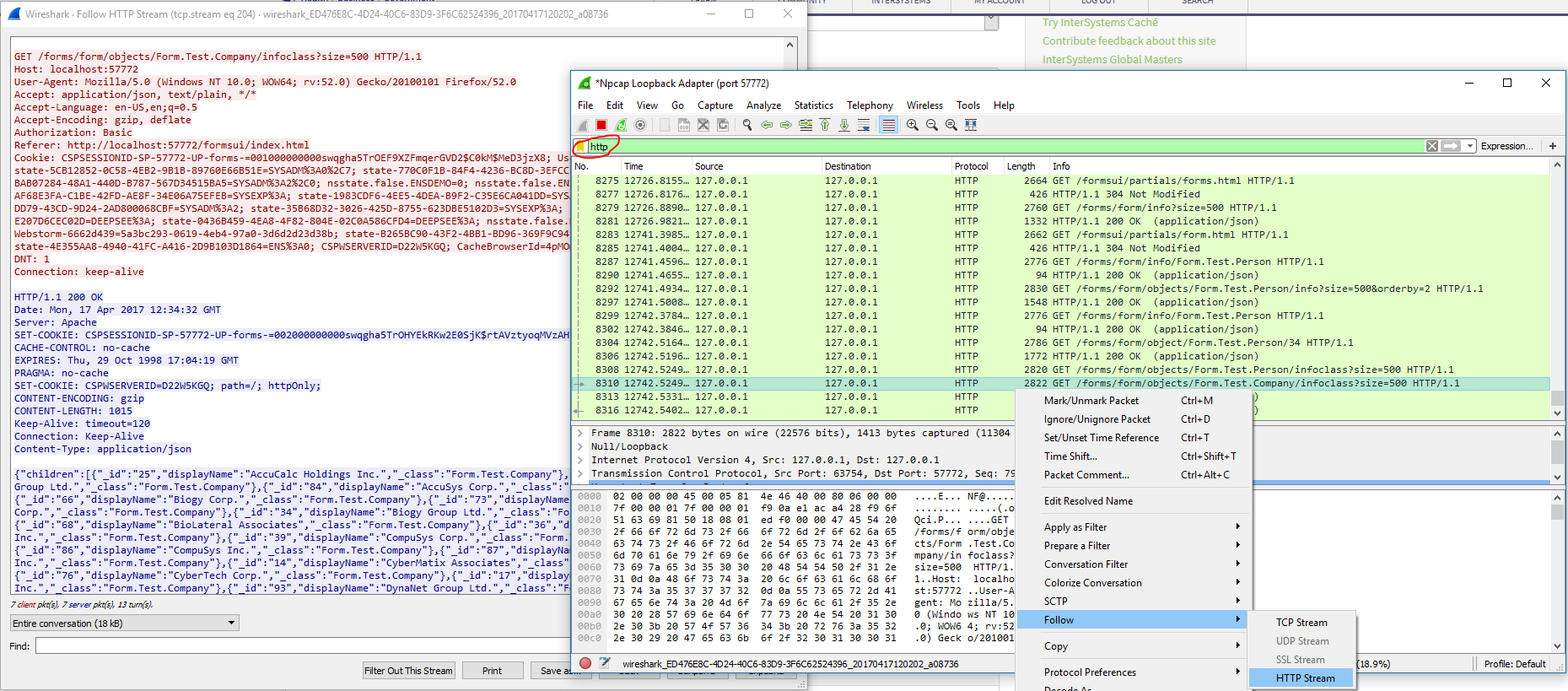Open capture file comment editor in status bar
Image resolution: width=1568 pixels, height=691 pixels.
[605, 663]
